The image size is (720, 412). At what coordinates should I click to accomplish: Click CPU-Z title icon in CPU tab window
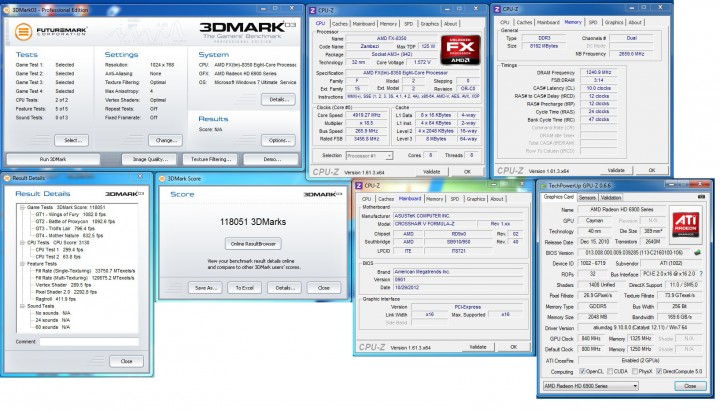(x=313, y=10)
